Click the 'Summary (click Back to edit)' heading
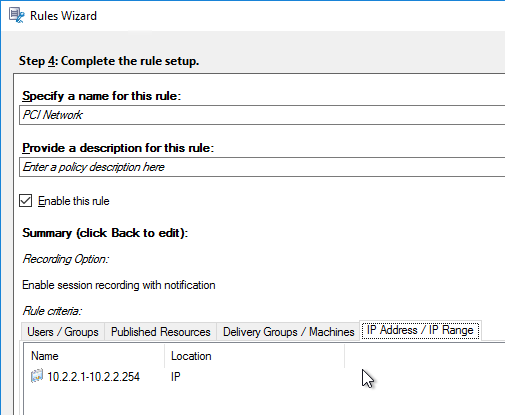 [x=105, y=233]
